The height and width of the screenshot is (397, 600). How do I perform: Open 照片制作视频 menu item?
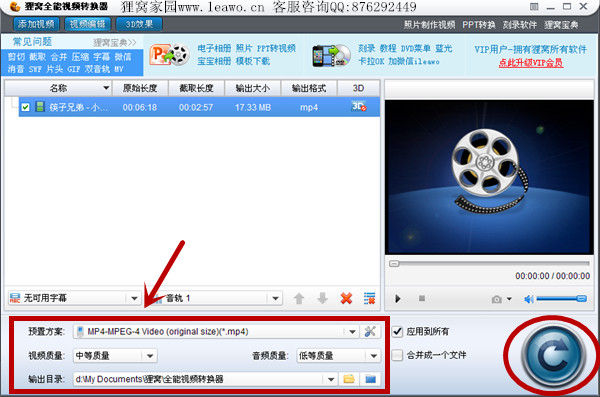coord(429,25)
